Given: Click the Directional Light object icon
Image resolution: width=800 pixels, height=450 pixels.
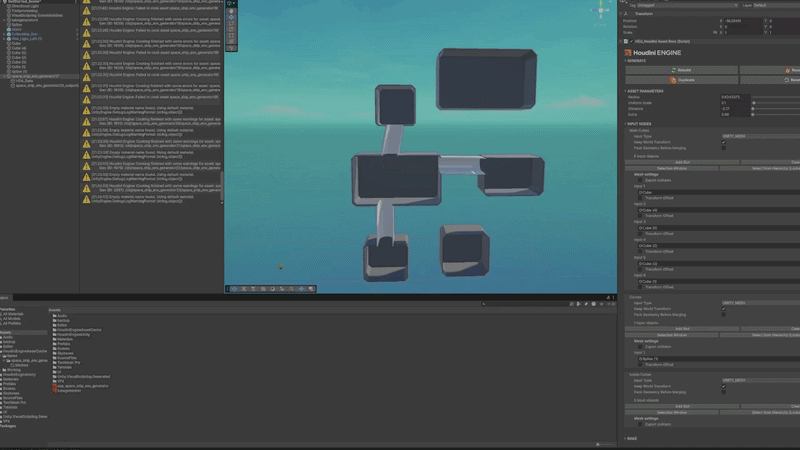Looking at the screenshot, I should pyautogui.click(x=9, y=6).
